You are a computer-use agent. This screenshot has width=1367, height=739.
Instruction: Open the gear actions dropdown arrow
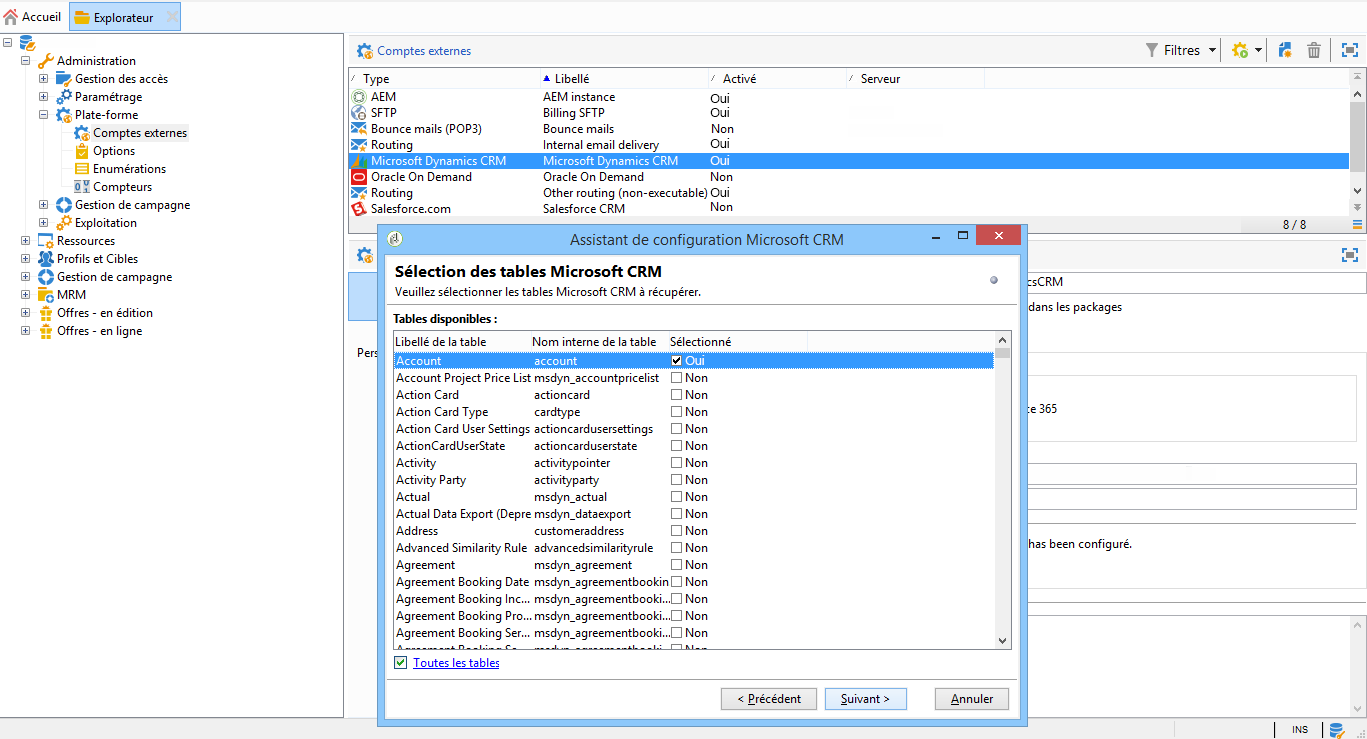coord(1259,50)
